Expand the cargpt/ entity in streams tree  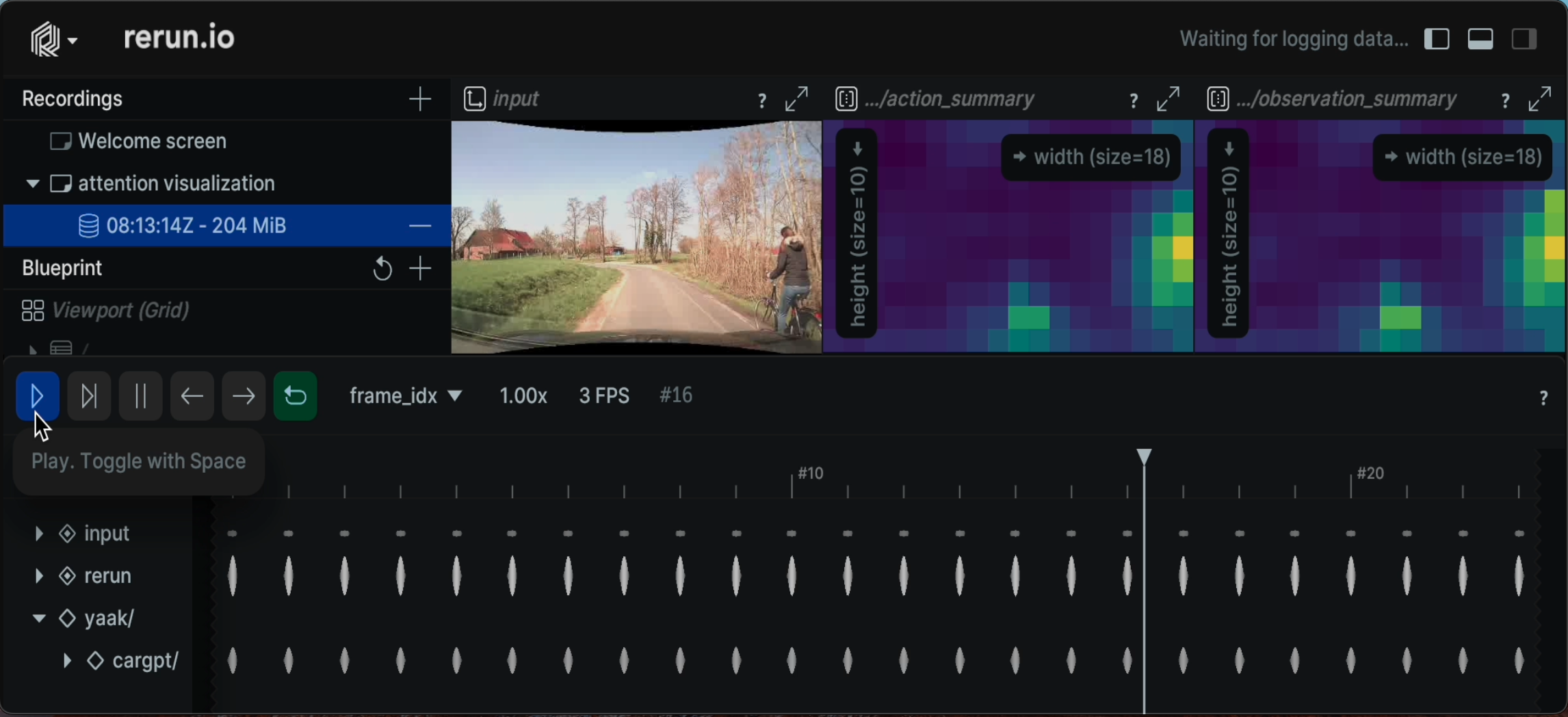67,661
